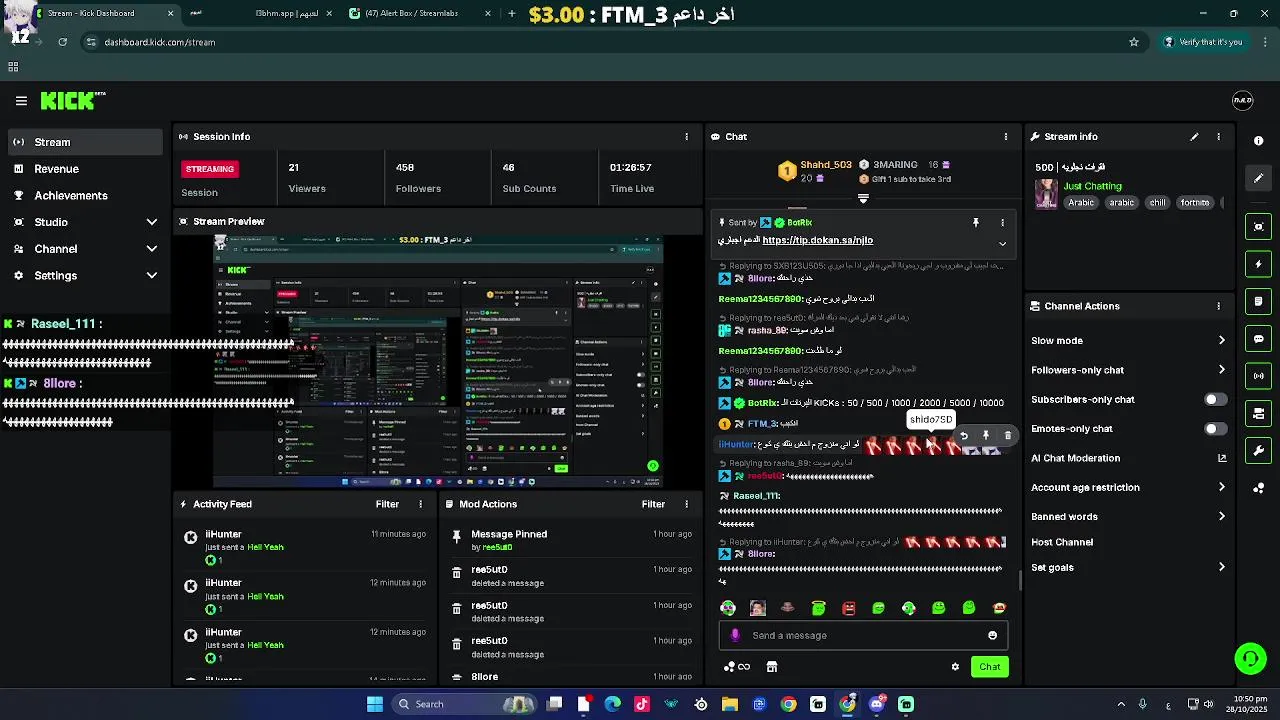Toggle the wrench stream info widget icon
The image size is (1280, 720).
[x=1259, y=450]
